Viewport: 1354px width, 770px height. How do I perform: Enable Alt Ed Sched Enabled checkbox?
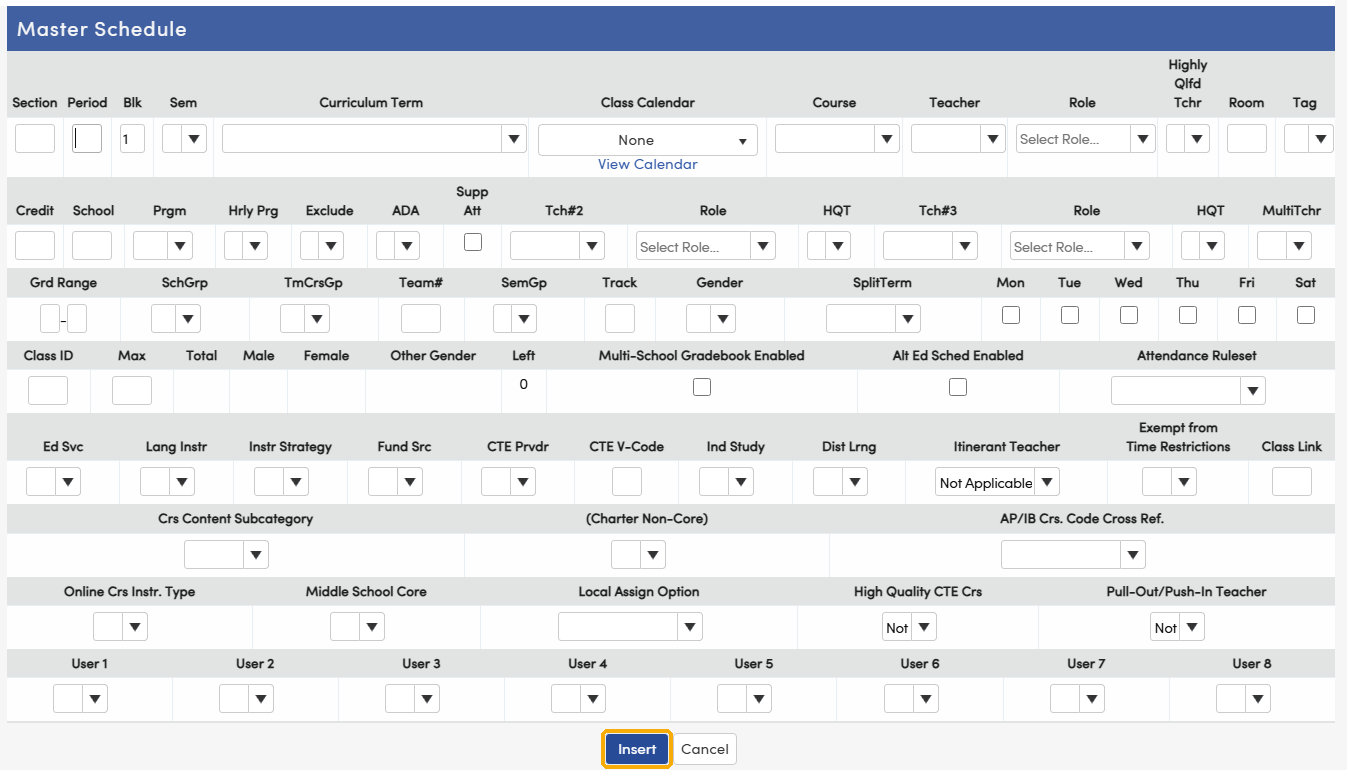pos(958,387)
